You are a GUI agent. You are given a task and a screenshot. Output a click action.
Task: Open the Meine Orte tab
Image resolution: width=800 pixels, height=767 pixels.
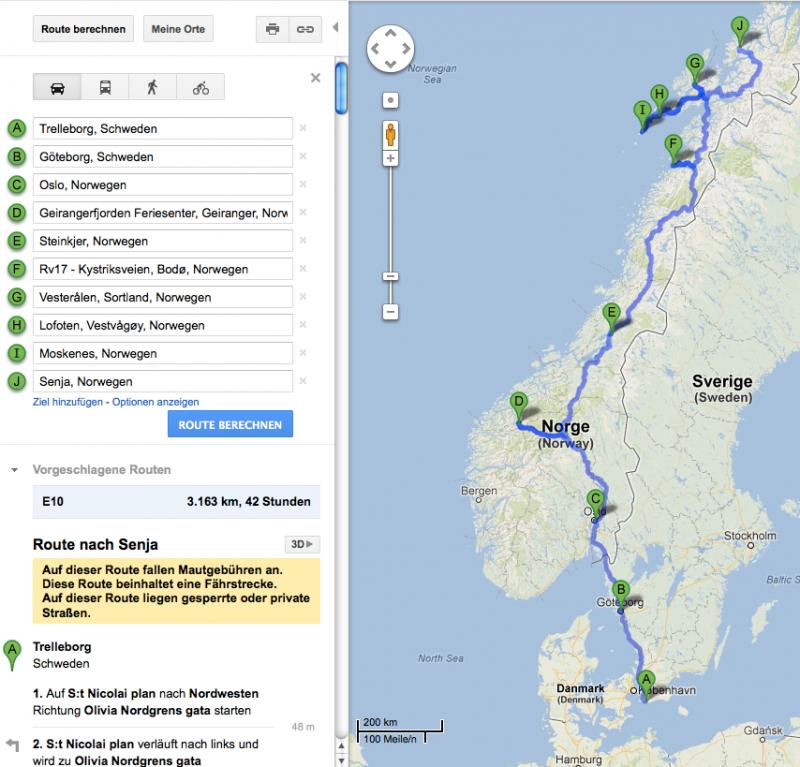178,29
